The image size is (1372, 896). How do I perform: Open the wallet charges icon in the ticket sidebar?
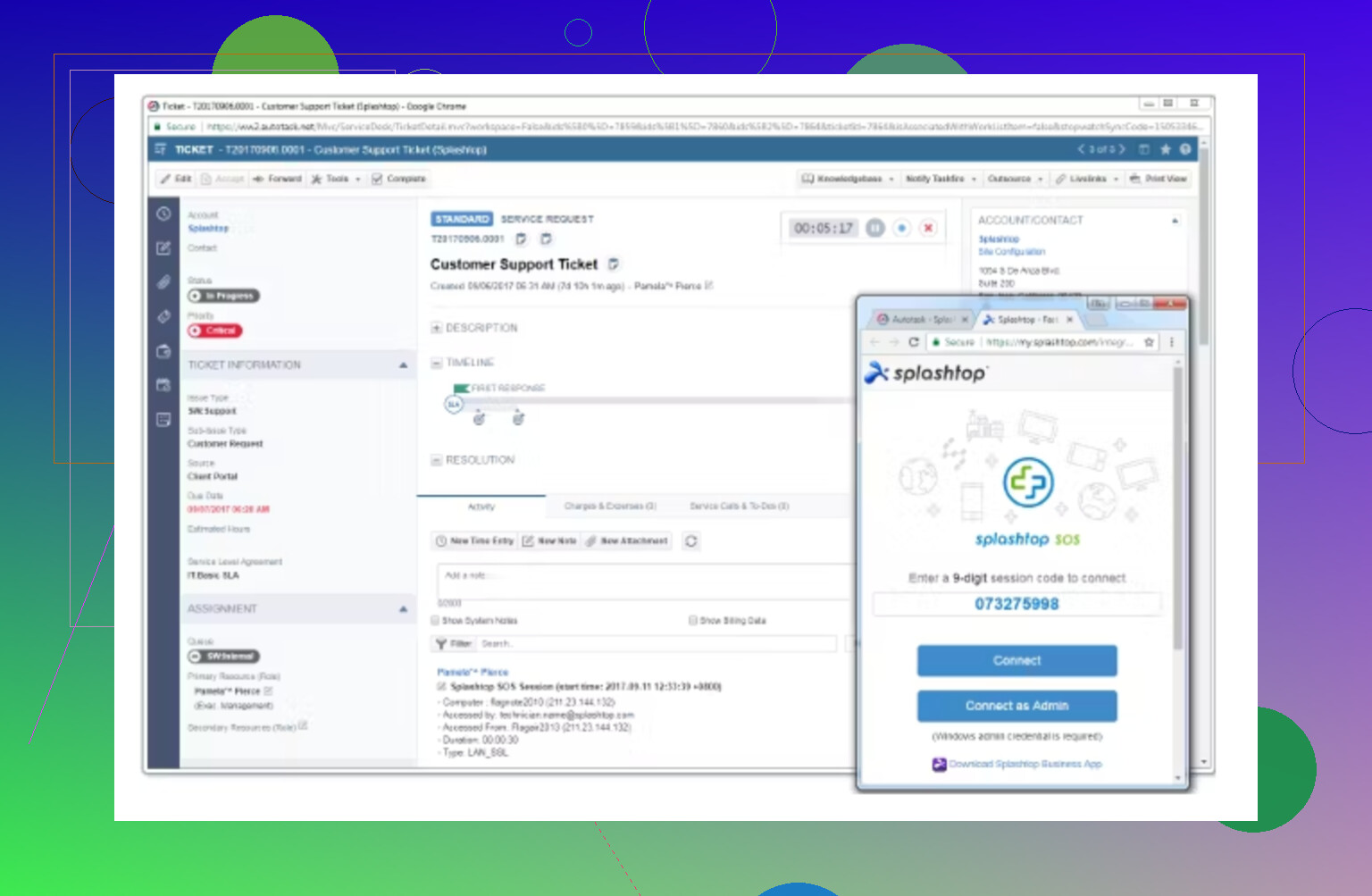163,351
